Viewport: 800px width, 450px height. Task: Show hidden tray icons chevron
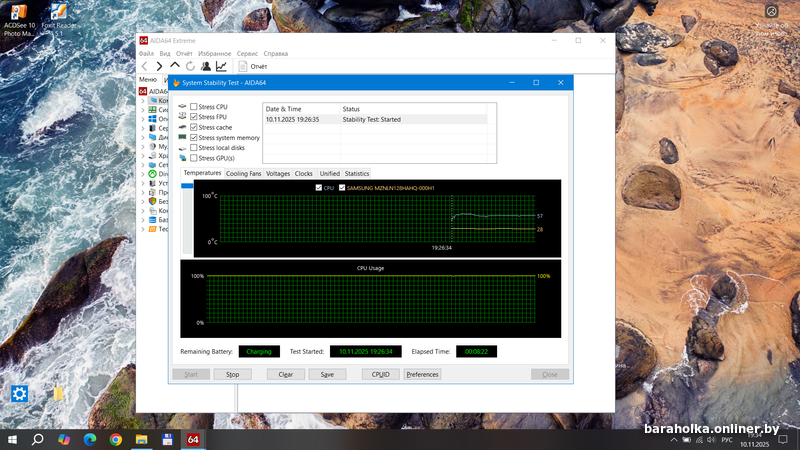674,440
